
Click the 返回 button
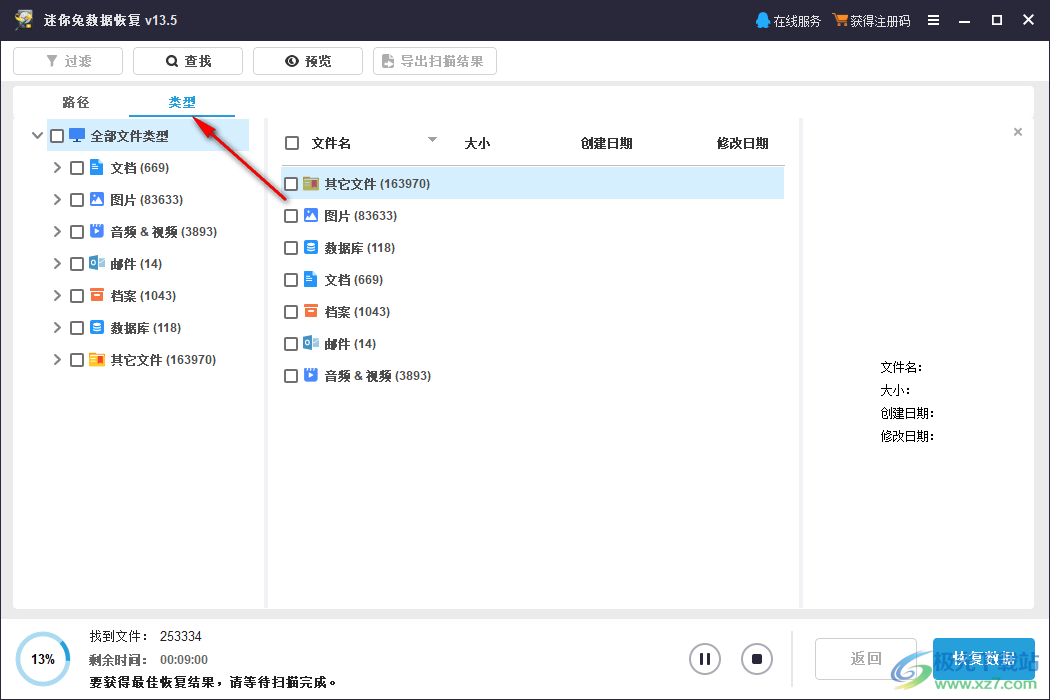pos(865,658)
